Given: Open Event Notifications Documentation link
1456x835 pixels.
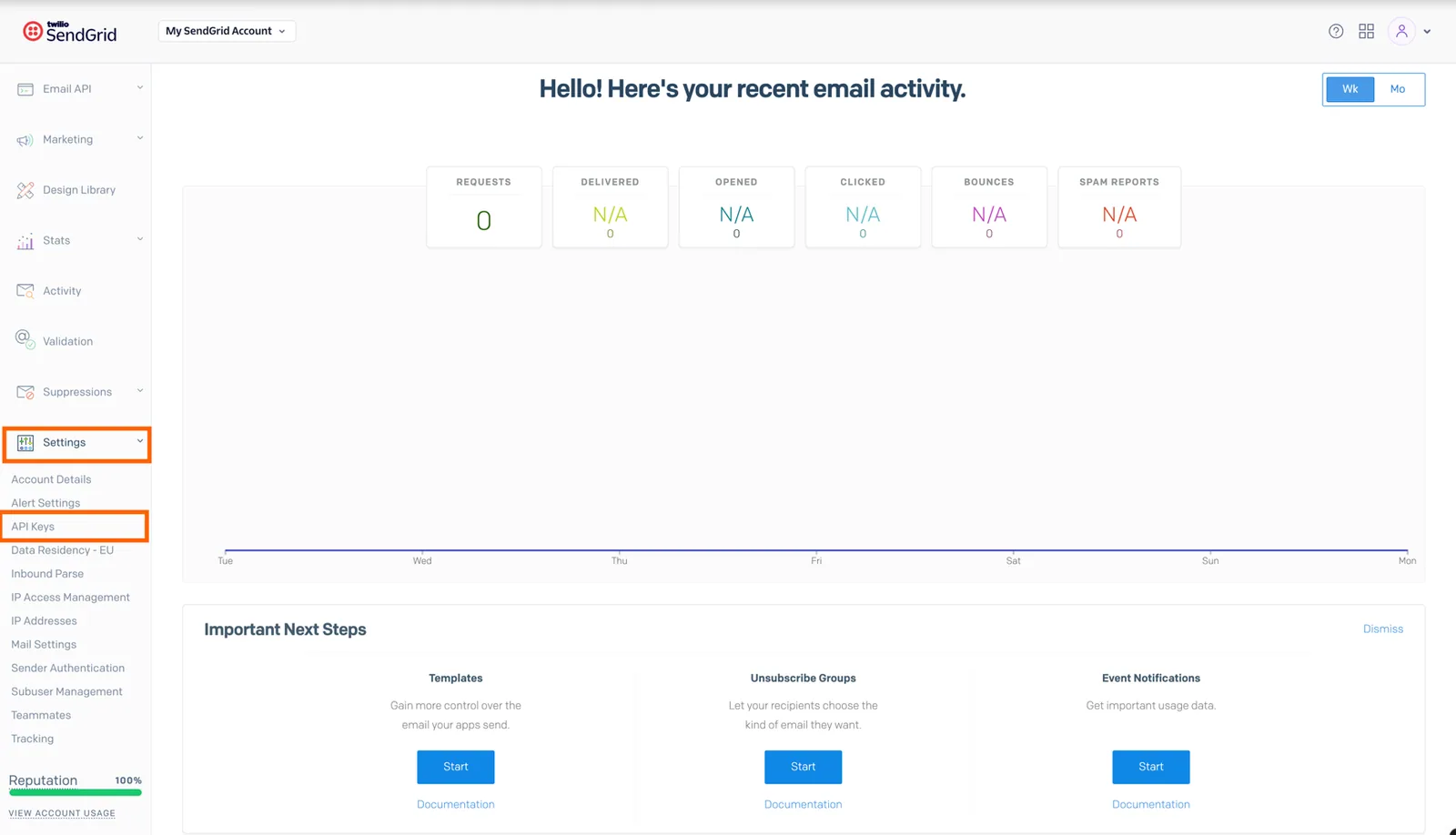Looking at the screenshot, I should [1151, 805].
